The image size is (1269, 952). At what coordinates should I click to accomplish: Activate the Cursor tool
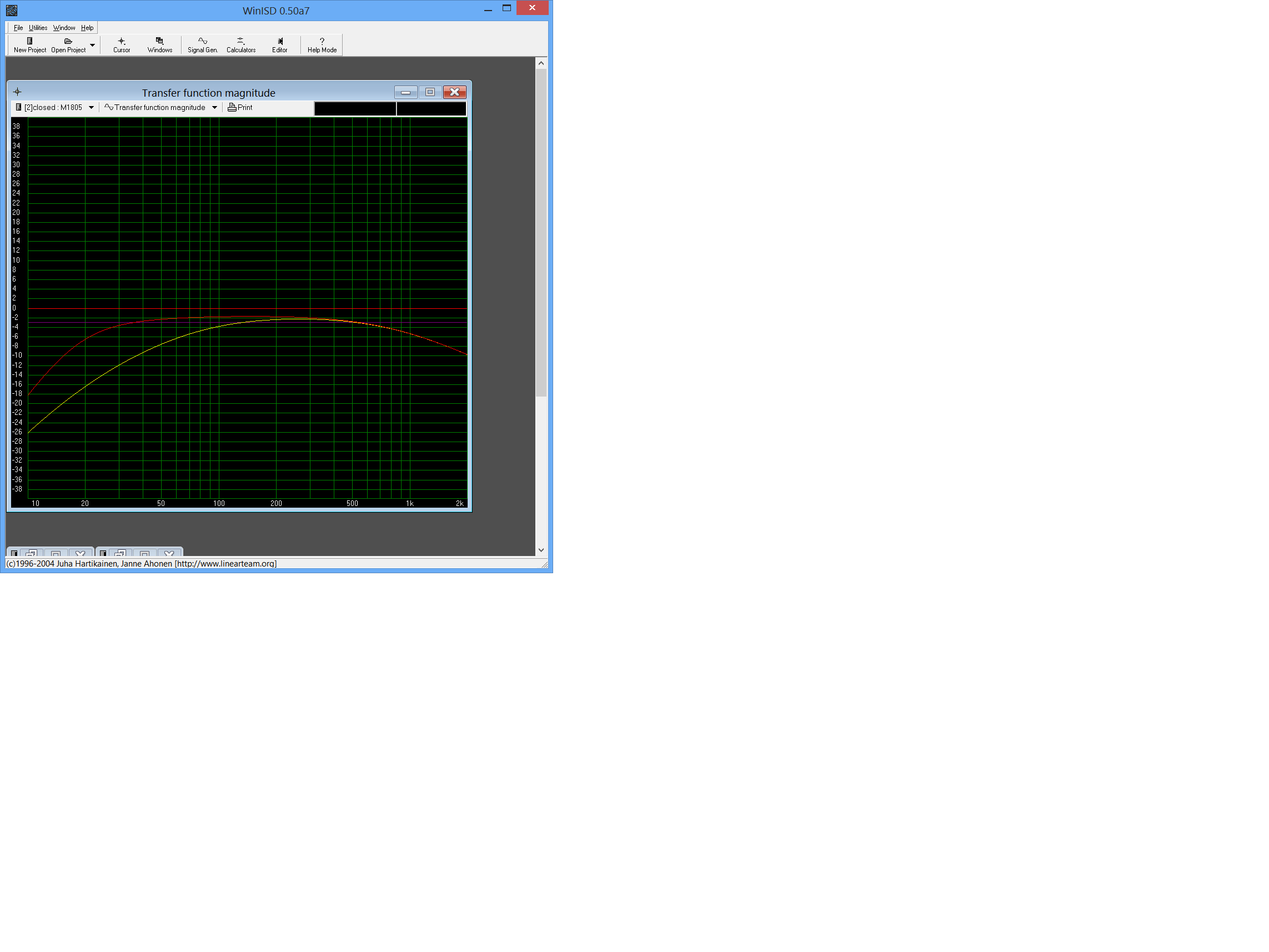click(x=122, y=45)
